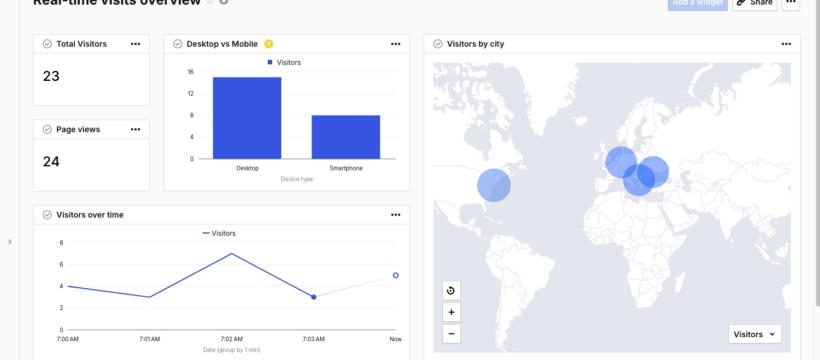Zoom in on the map

451,312
